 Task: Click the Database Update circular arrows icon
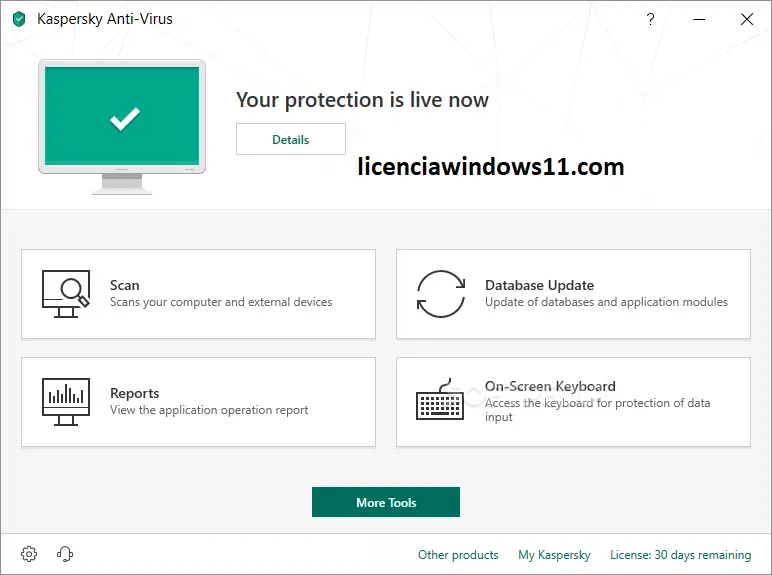(x=441, y=294)
